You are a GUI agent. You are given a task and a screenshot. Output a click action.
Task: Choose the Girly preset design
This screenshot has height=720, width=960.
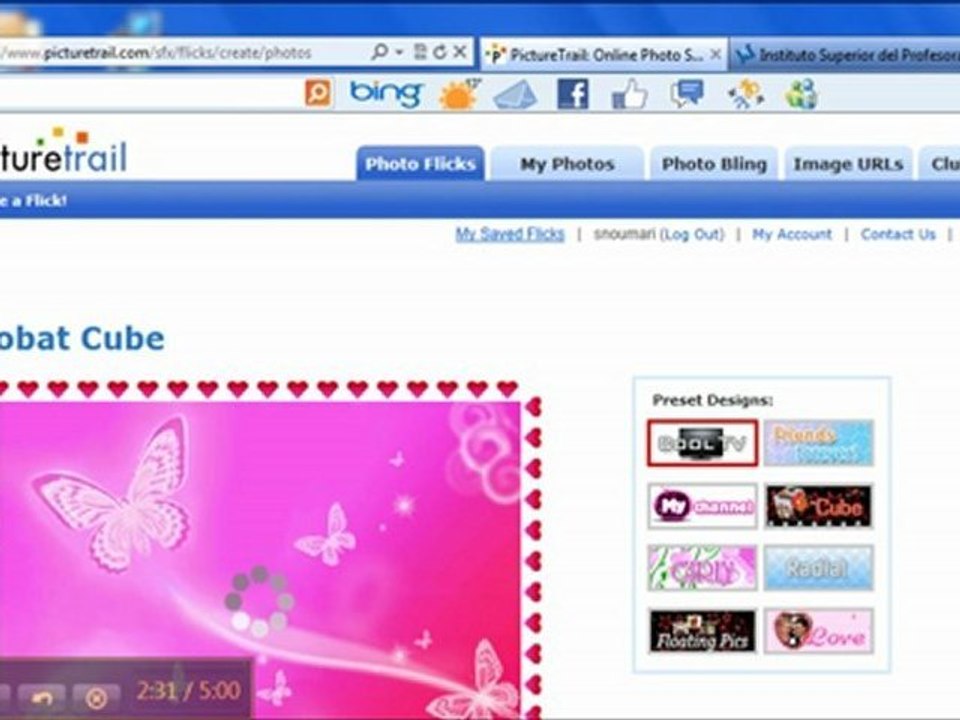click(x=703, y=568)
